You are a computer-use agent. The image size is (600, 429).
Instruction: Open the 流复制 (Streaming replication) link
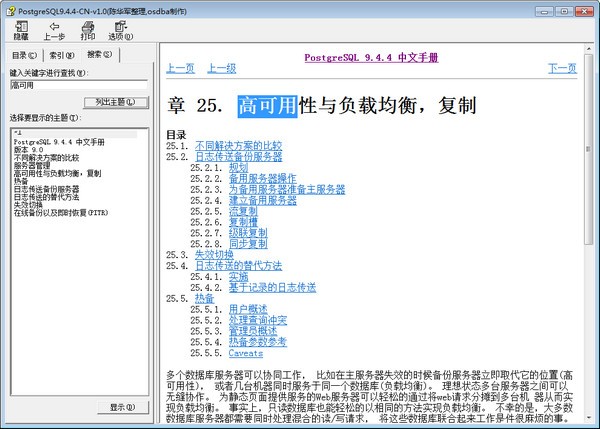(244, 211)
